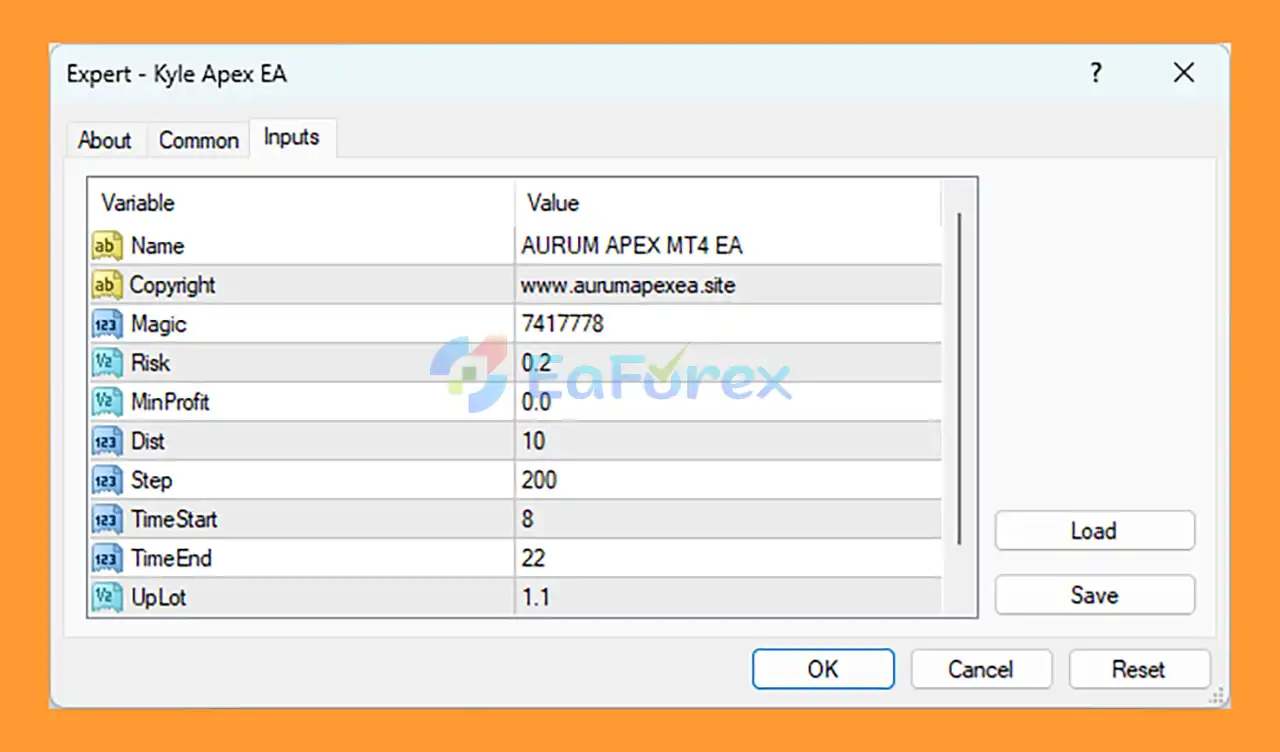Save the input settings
Image resolution: width=1280 pixels, height=752 pixels.
tap(1094, 595)
